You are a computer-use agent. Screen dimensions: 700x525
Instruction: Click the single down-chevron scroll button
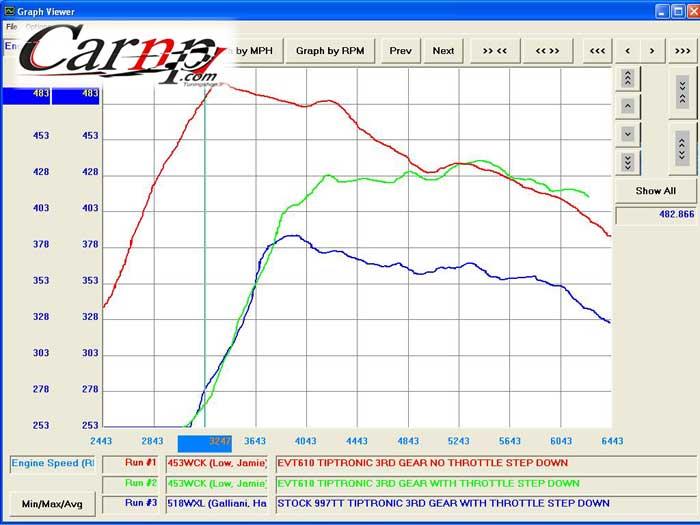628,134
